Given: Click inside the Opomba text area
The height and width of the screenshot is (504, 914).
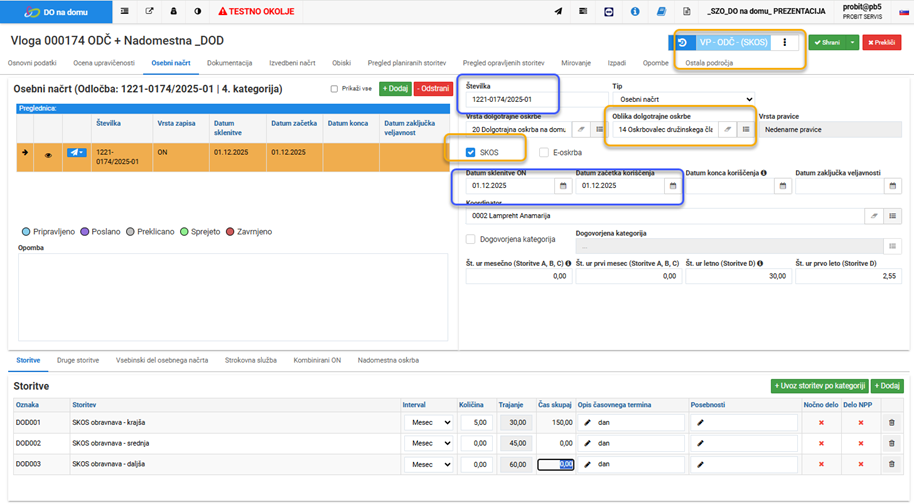Looking at the screenshot, I should (233, 297).
